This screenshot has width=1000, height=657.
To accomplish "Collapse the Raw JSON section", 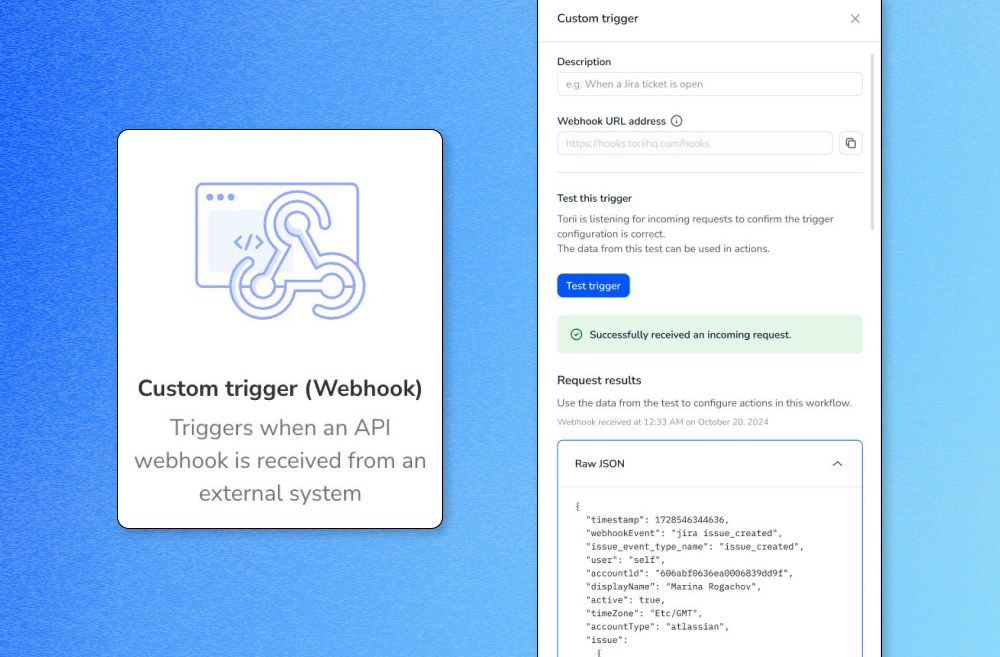I will 837,464.
